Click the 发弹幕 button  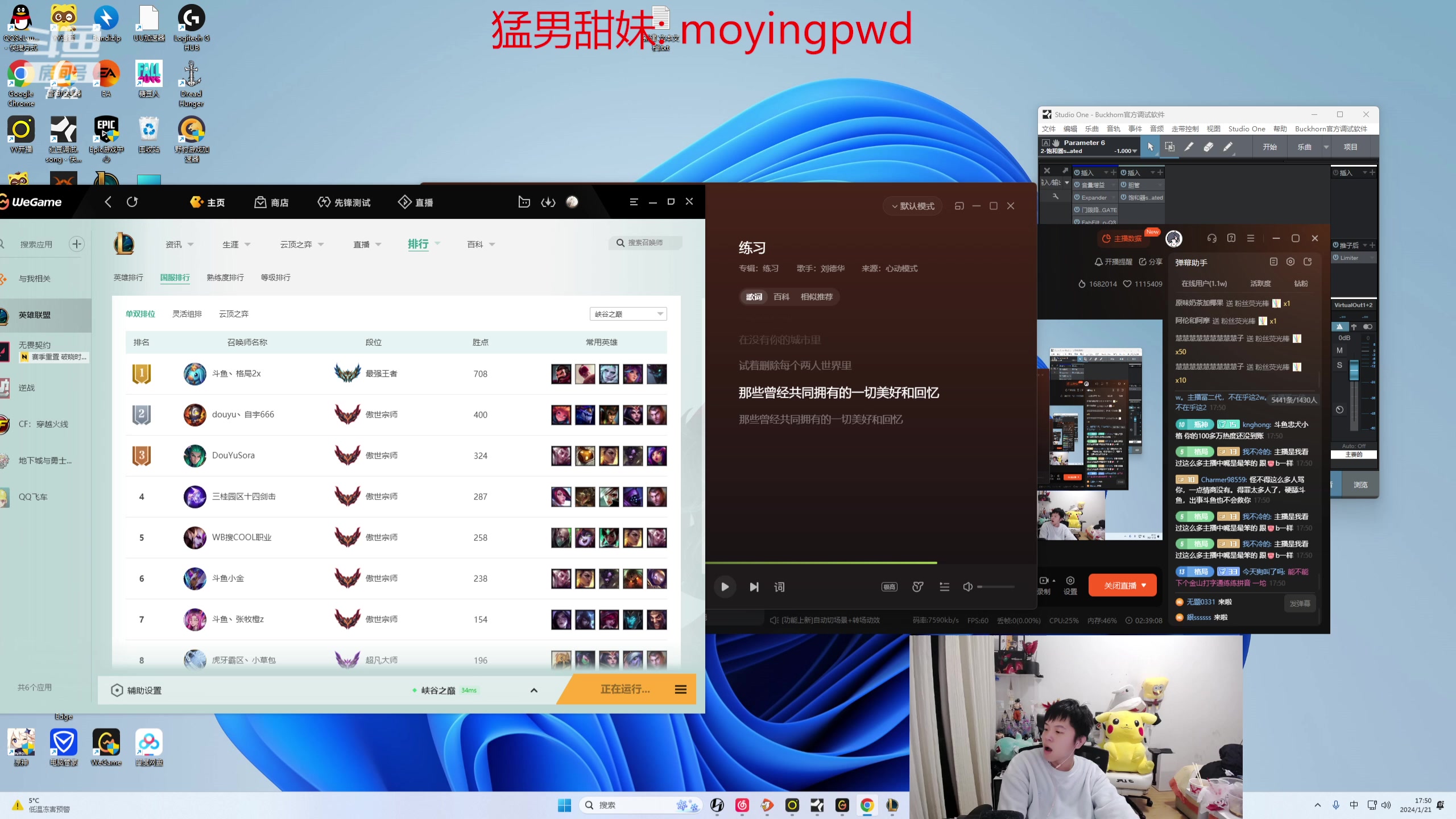pyautogui.click(x=1300, y=603)
